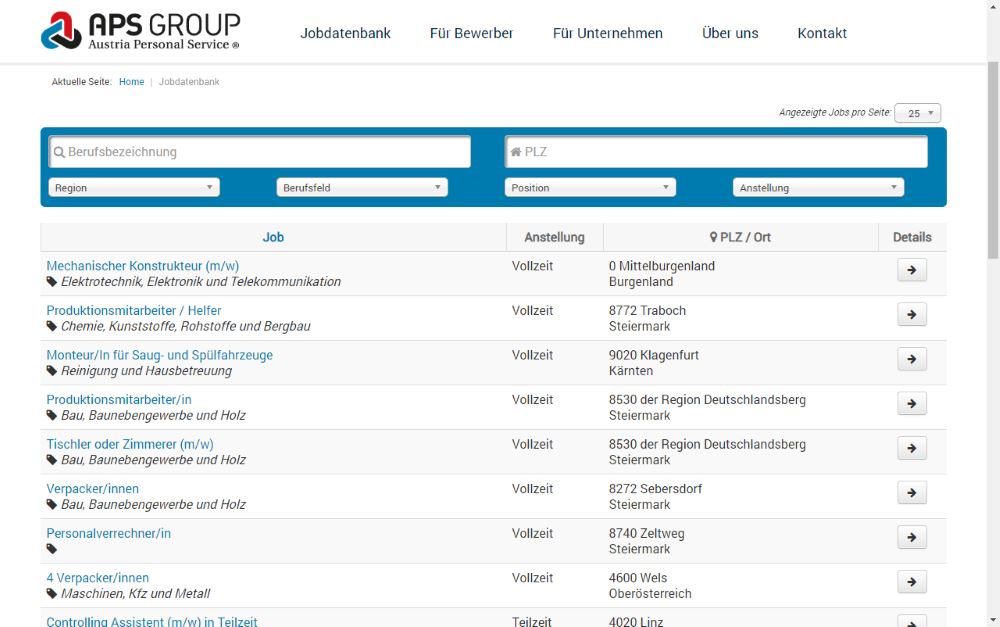
Task: Open the Anstellung filter dropdown
Action: [817, 187]
